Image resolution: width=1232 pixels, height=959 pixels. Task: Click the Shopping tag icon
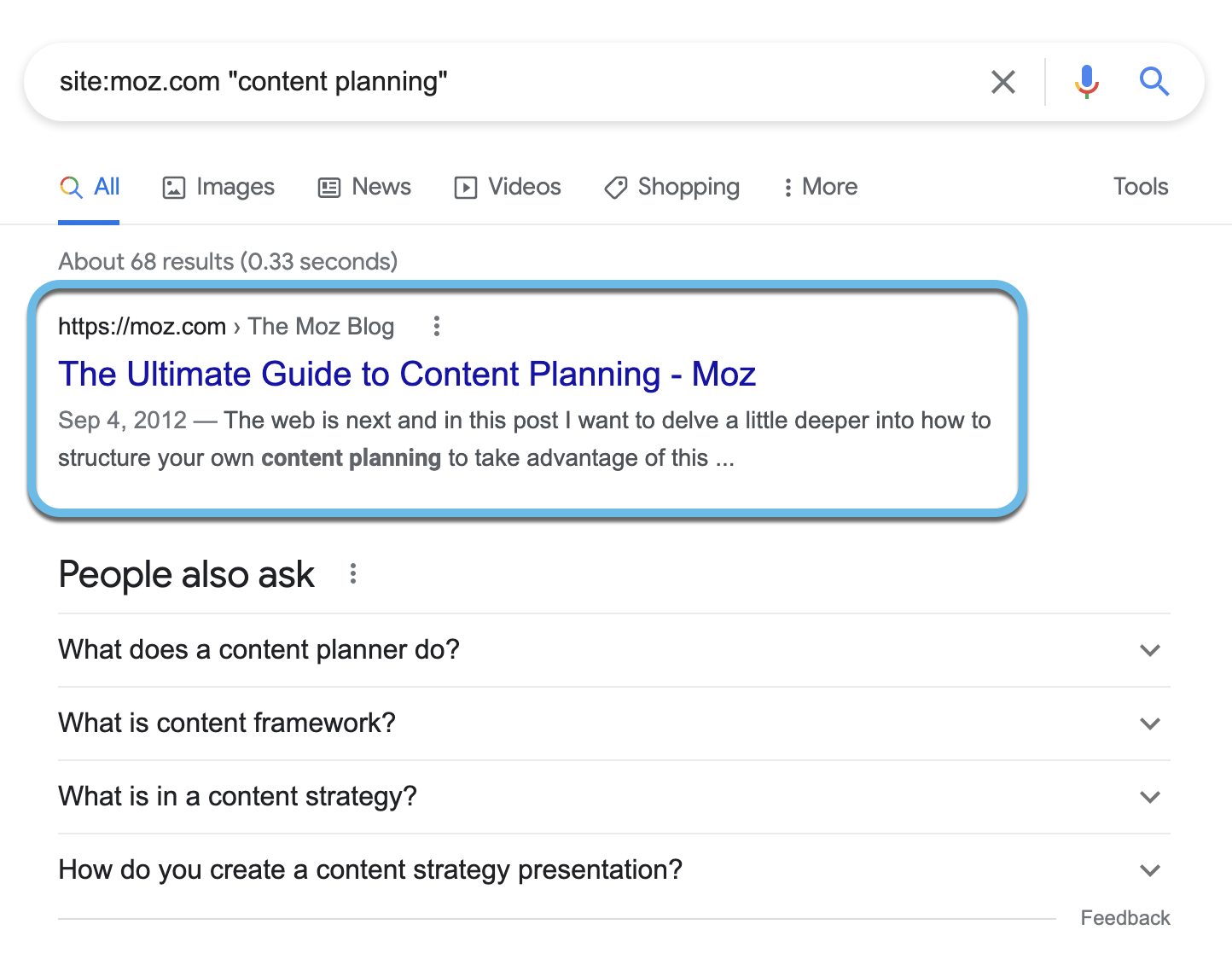coord(615,187)
